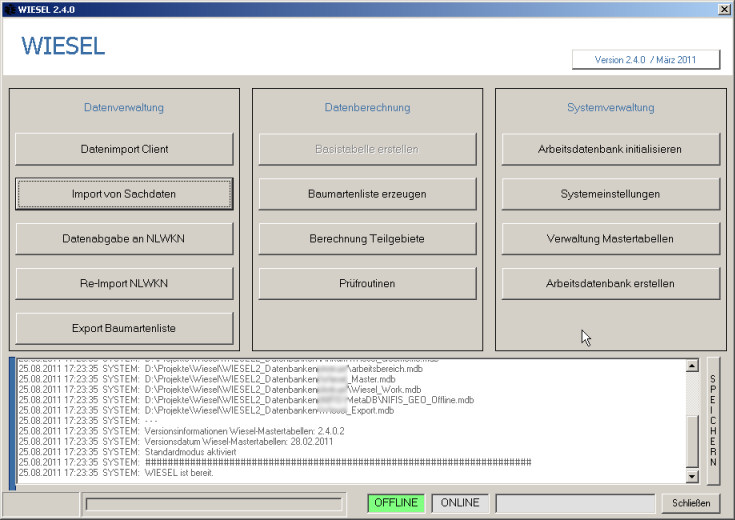The width and height of the screenshot is (735, 520).
Task: Open Import von Sachdaten
Action: point(124,194)
